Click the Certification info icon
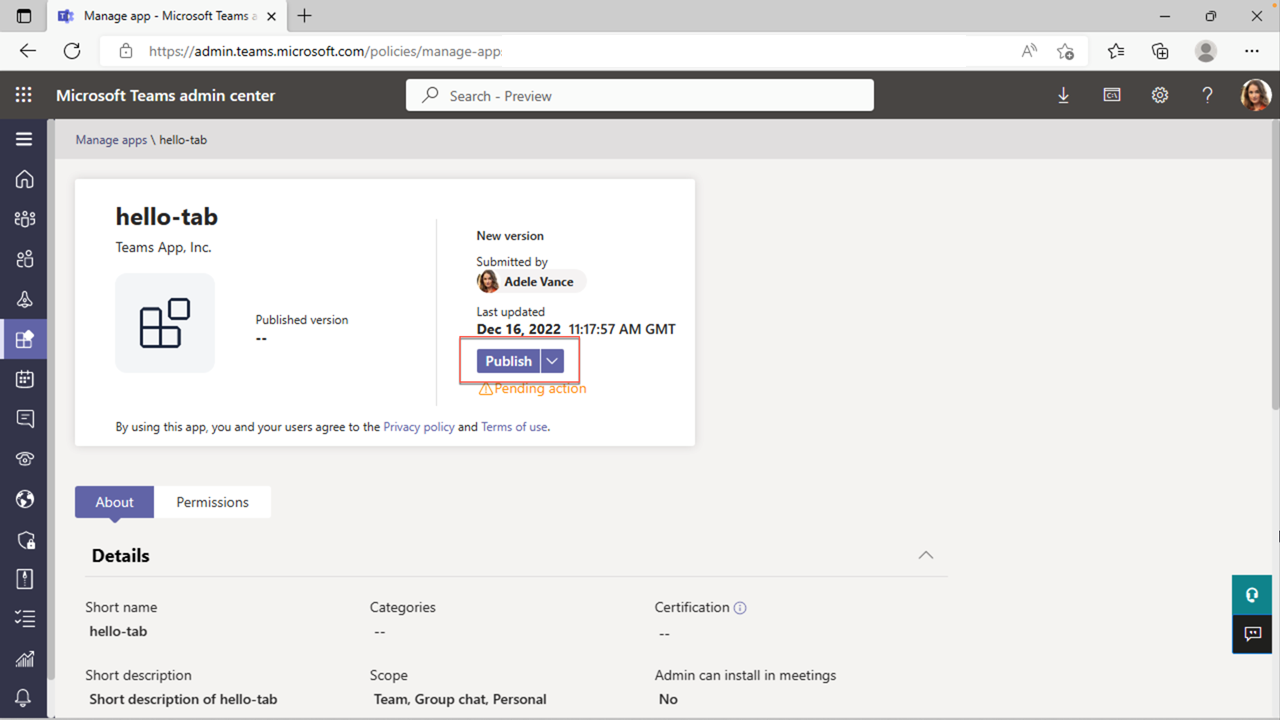Image resolution: width=1280 pixels, height=720 pixels. click(740, 607)
